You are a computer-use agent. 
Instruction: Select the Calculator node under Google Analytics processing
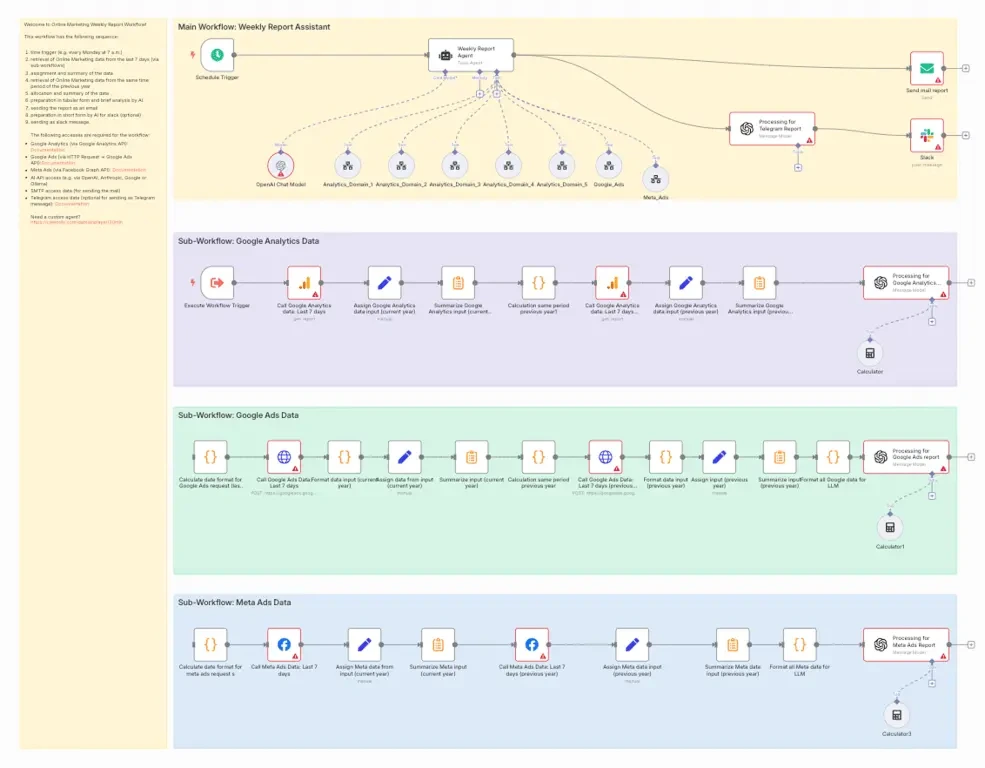[870, 353]
